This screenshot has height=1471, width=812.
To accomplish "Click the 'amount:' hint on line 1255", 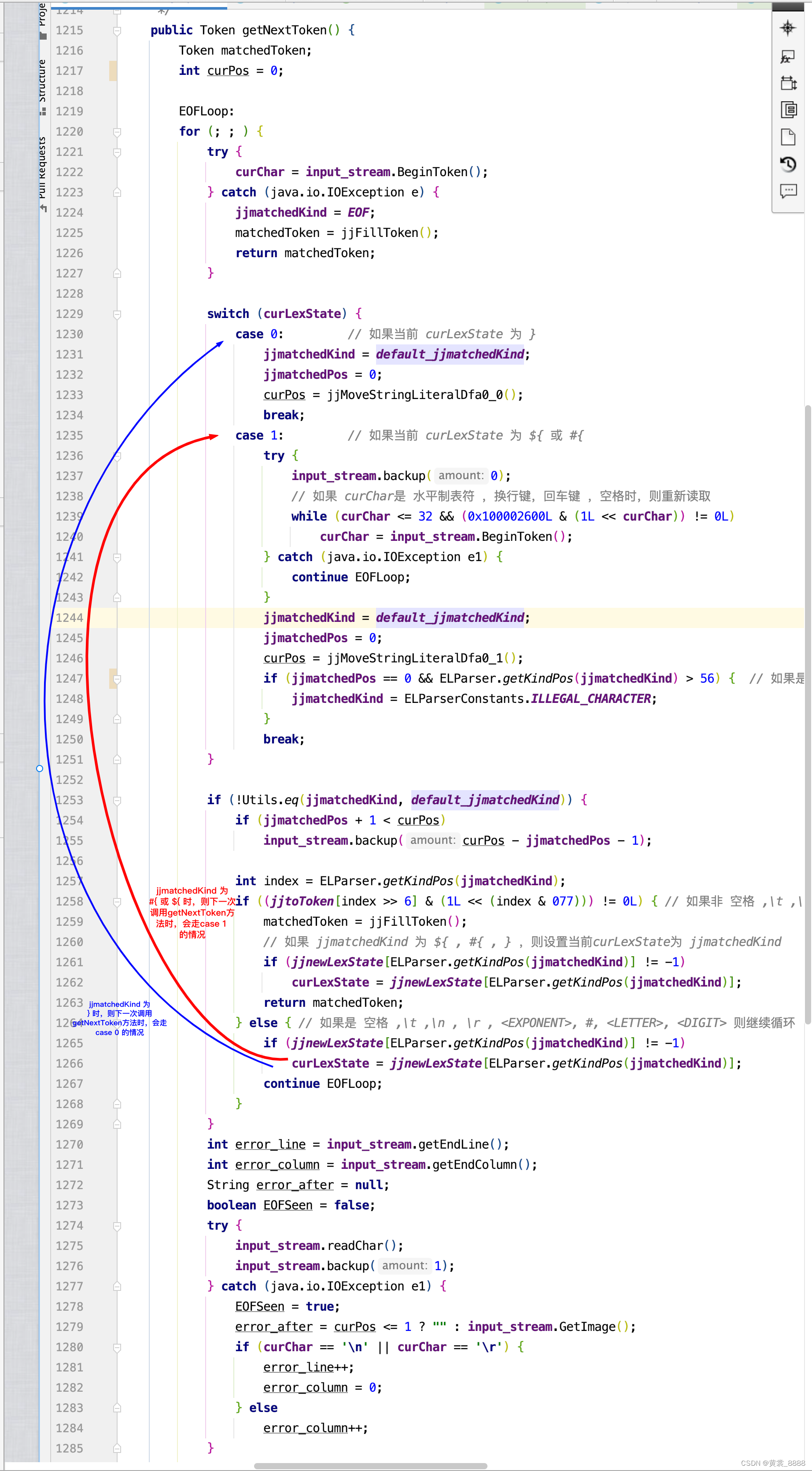I will coord(432,841).
